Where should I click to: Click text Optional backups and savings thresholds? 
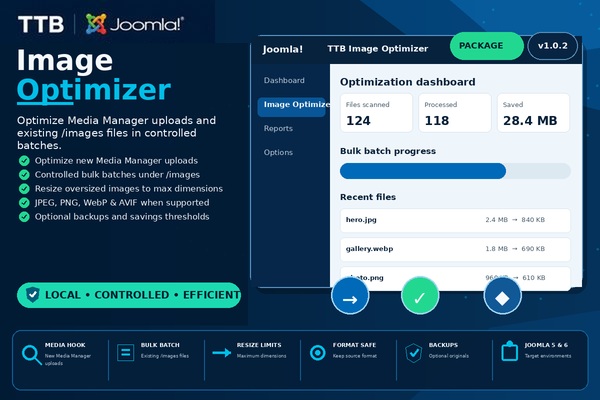coord(122,217)
